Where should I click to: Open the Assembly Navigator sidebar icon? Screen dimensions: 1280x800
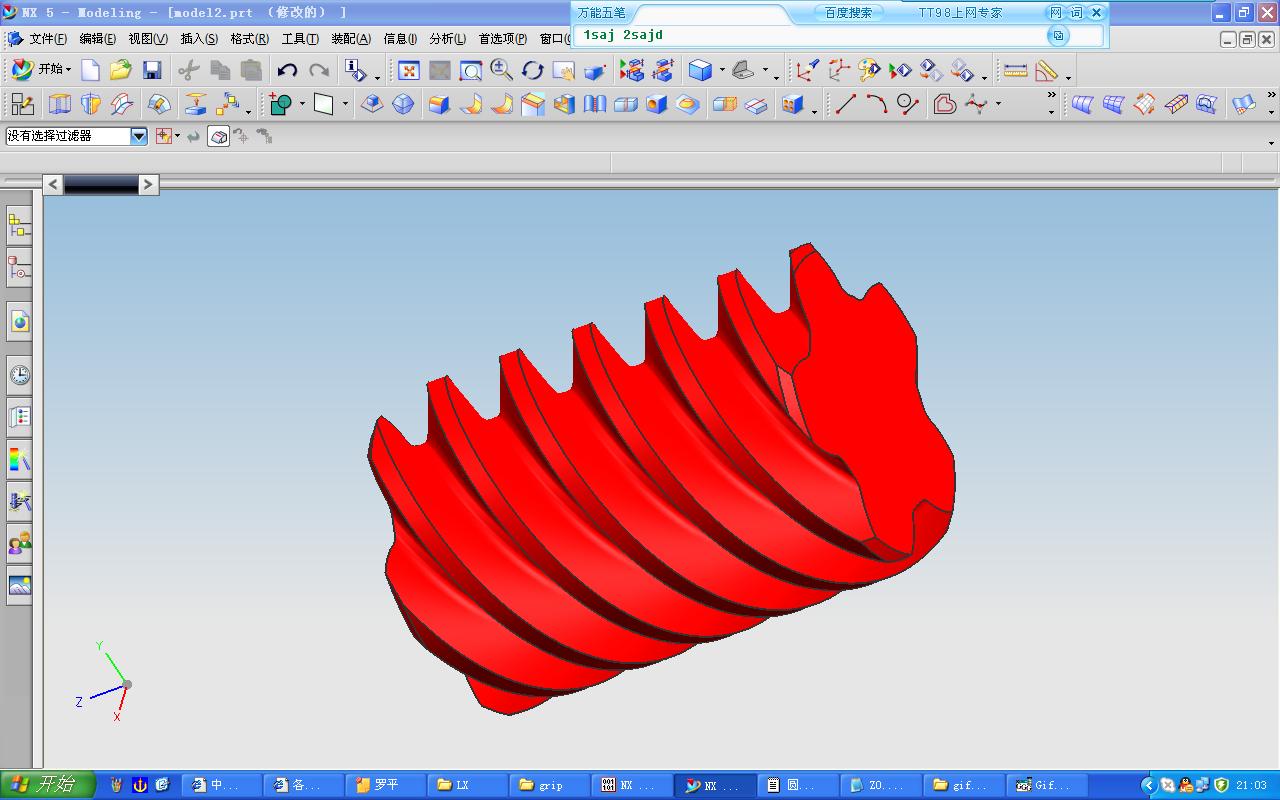point(20,226)
